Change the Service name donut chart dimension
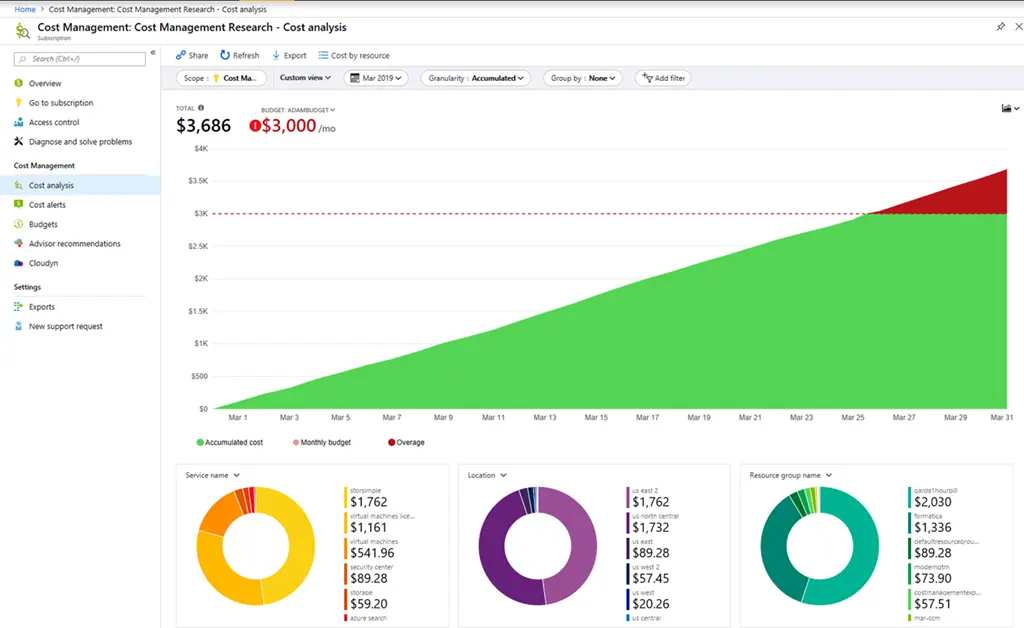This screenshot has height=628, width=1024. pyautogui.click(x=212, y=475)
